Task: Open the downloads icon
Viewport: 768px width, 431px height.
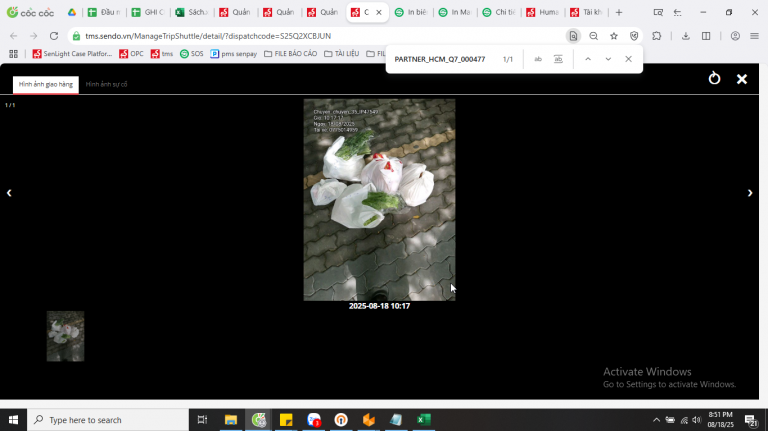Action: [x=686, y=36]
